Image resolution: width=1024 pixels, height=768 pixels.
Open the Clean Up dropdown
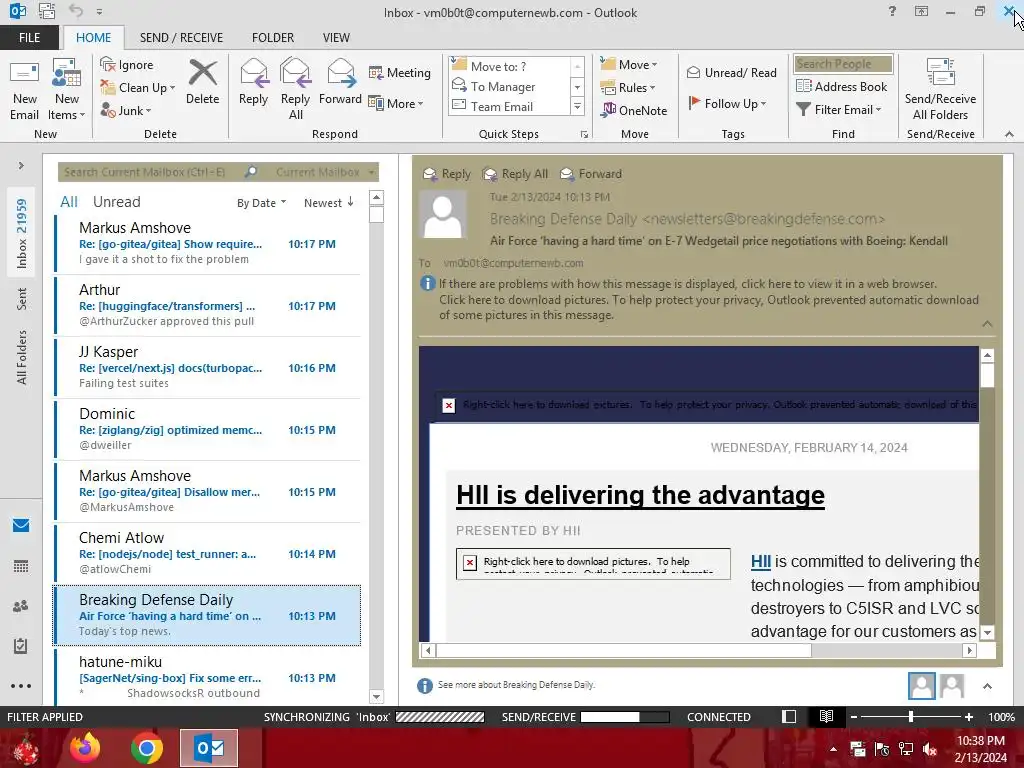tap(138, 88)
